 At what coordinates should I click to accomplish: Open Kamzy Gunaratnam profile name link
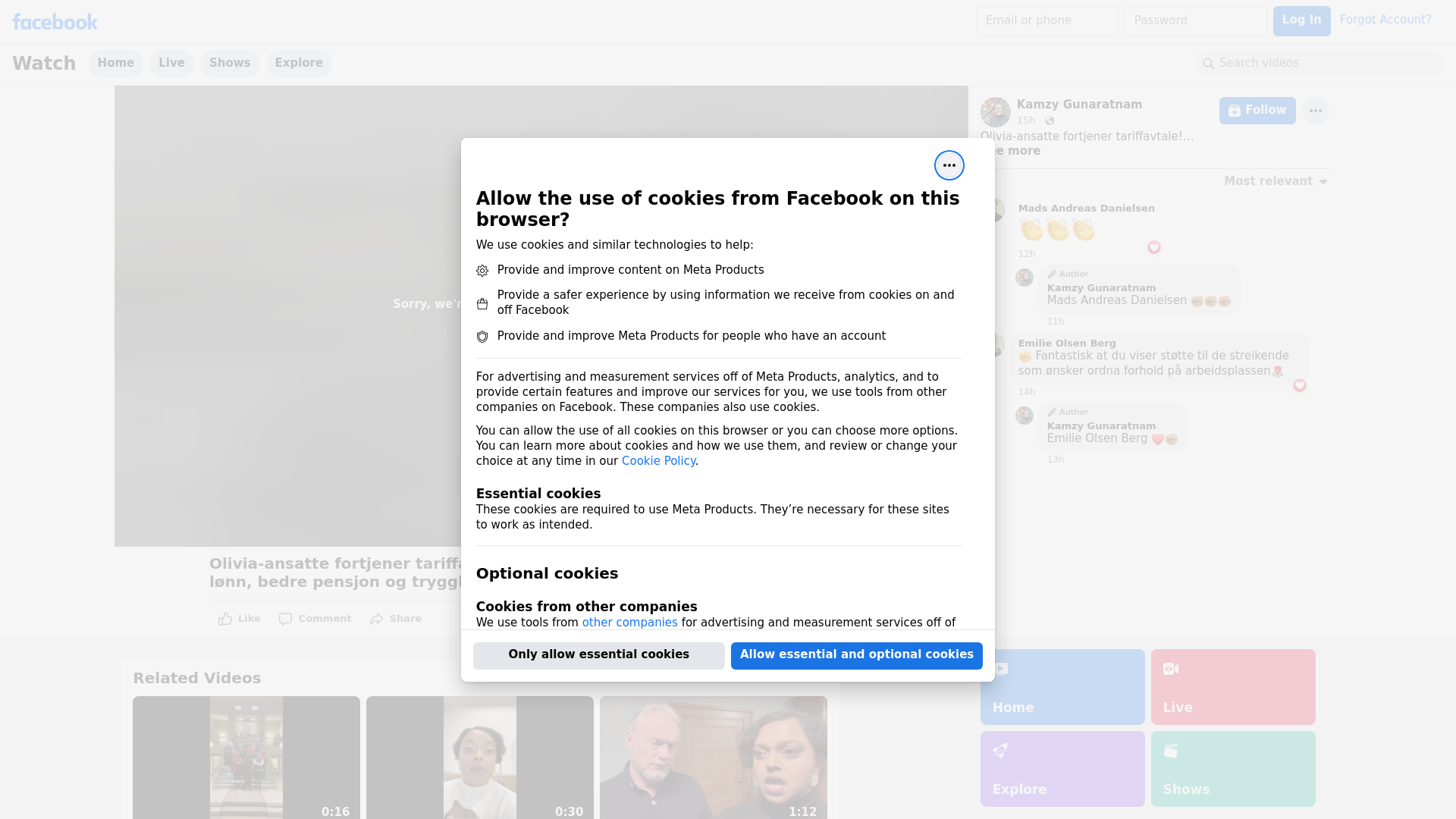click(1079, 105)
